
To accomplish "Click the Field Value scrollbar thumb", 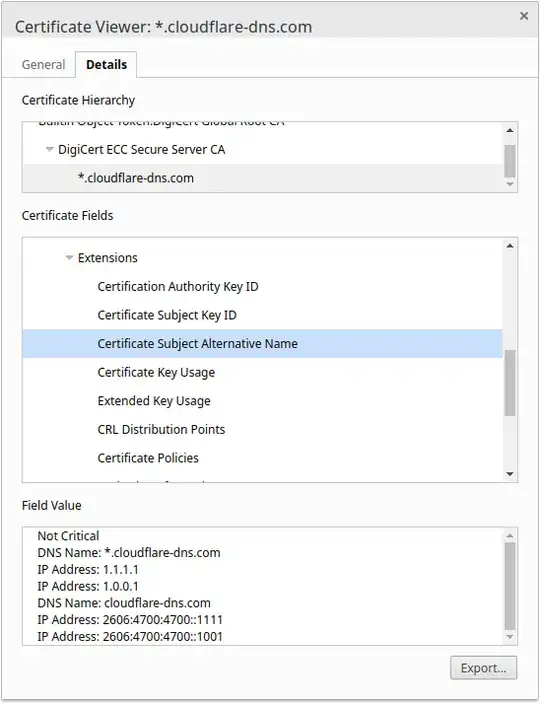I will pos(509,586).
